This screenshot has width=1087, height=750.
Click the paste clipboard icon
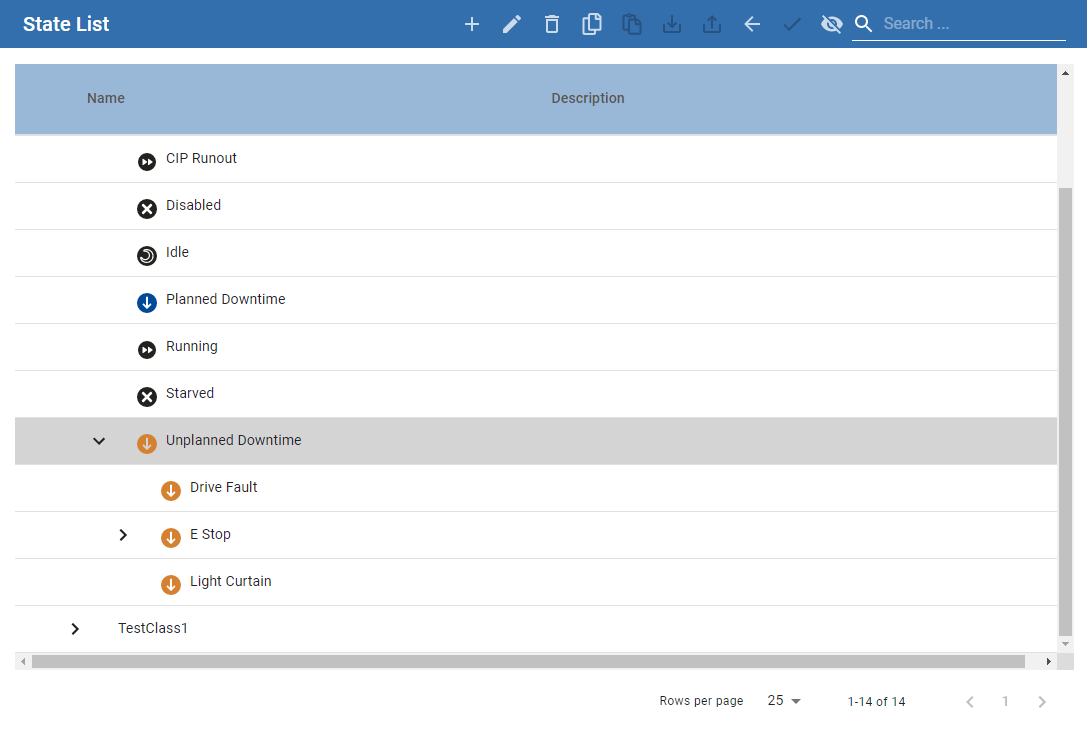(x=632, y=24)
